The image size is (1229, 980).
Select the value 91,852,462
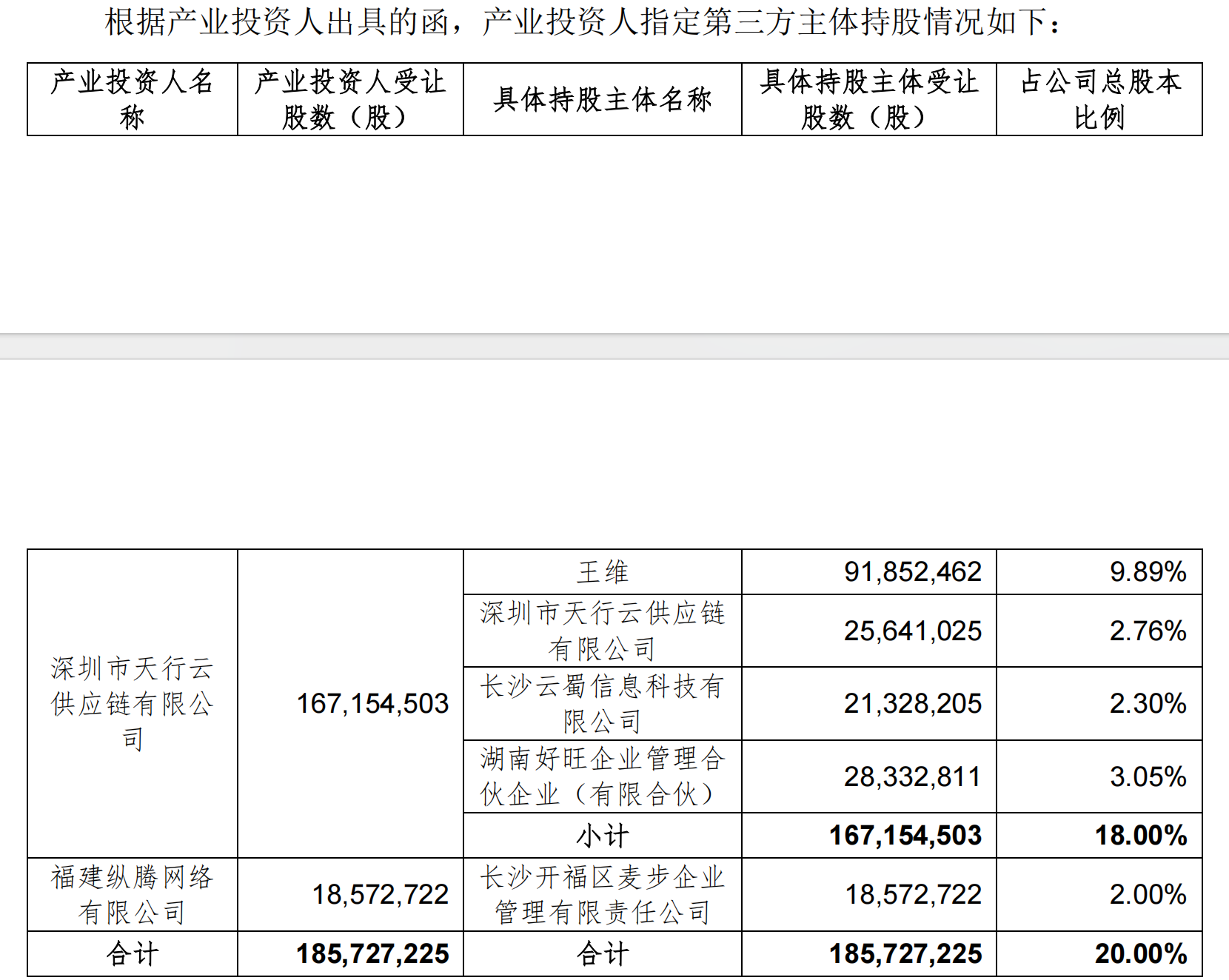(913, 572)
